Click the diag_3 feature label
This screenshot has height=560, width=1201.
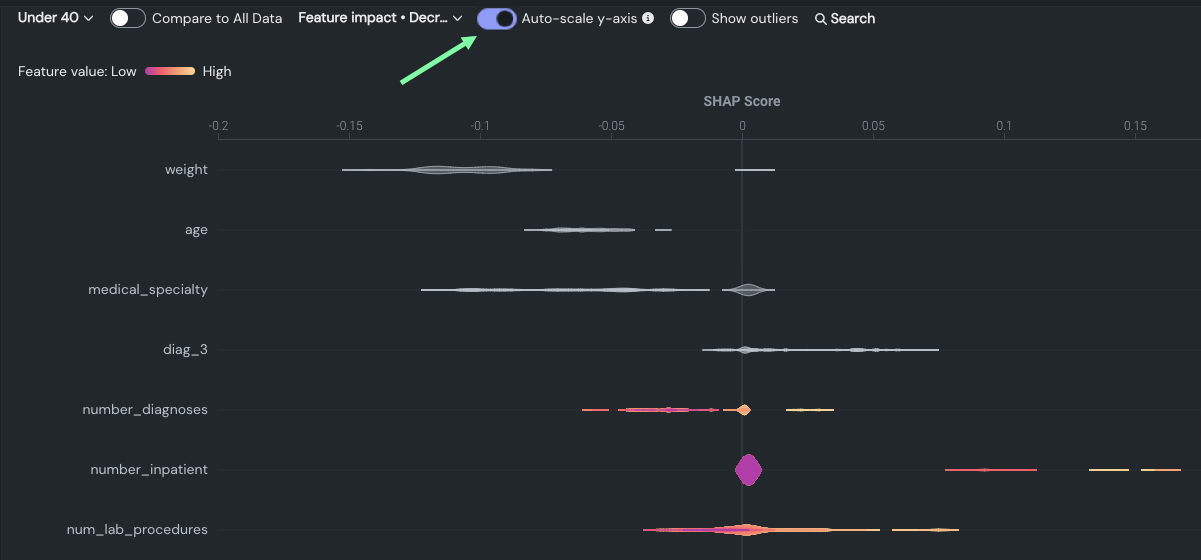pos(185,350)
